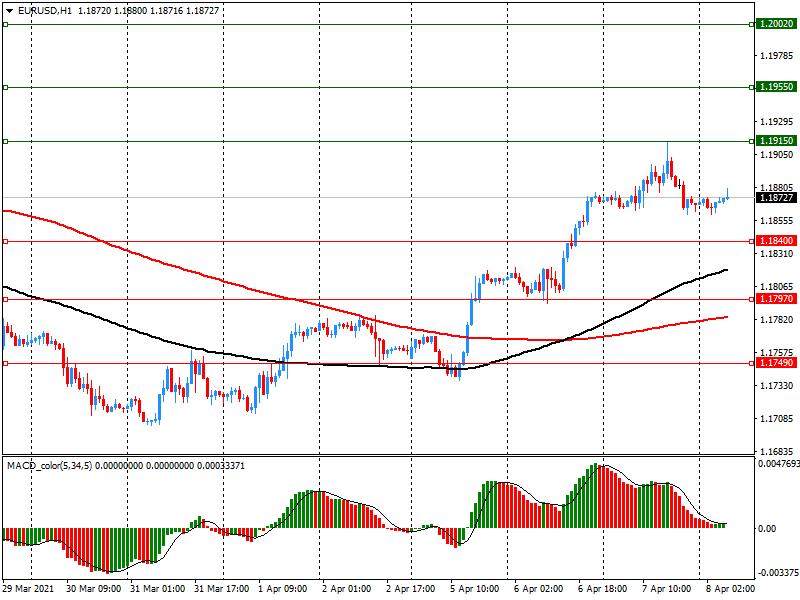Click the MACD scale value 0.00
Viewport: 800px width, 600px height.
click(x=767, y=529)
